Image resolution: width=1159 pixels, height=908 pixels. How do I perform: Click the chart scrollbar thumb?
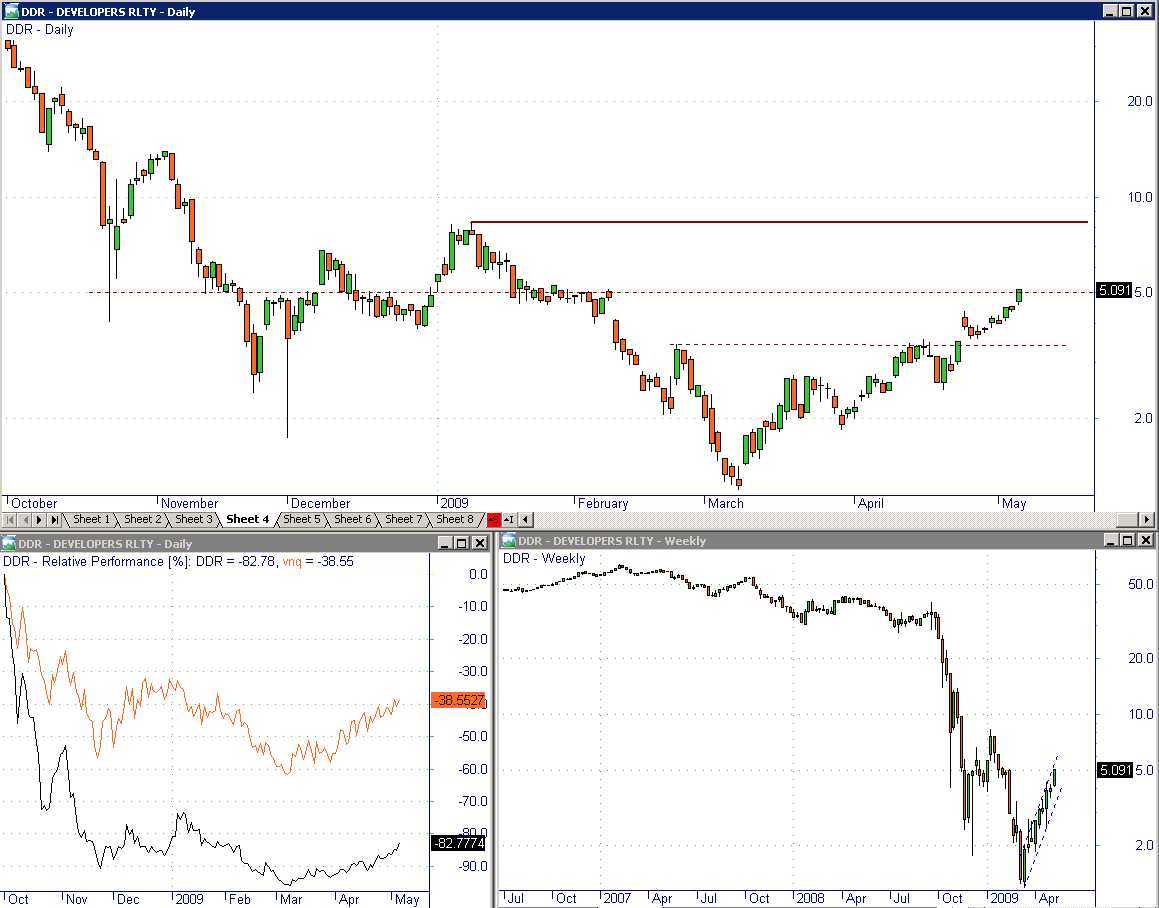1126,520
